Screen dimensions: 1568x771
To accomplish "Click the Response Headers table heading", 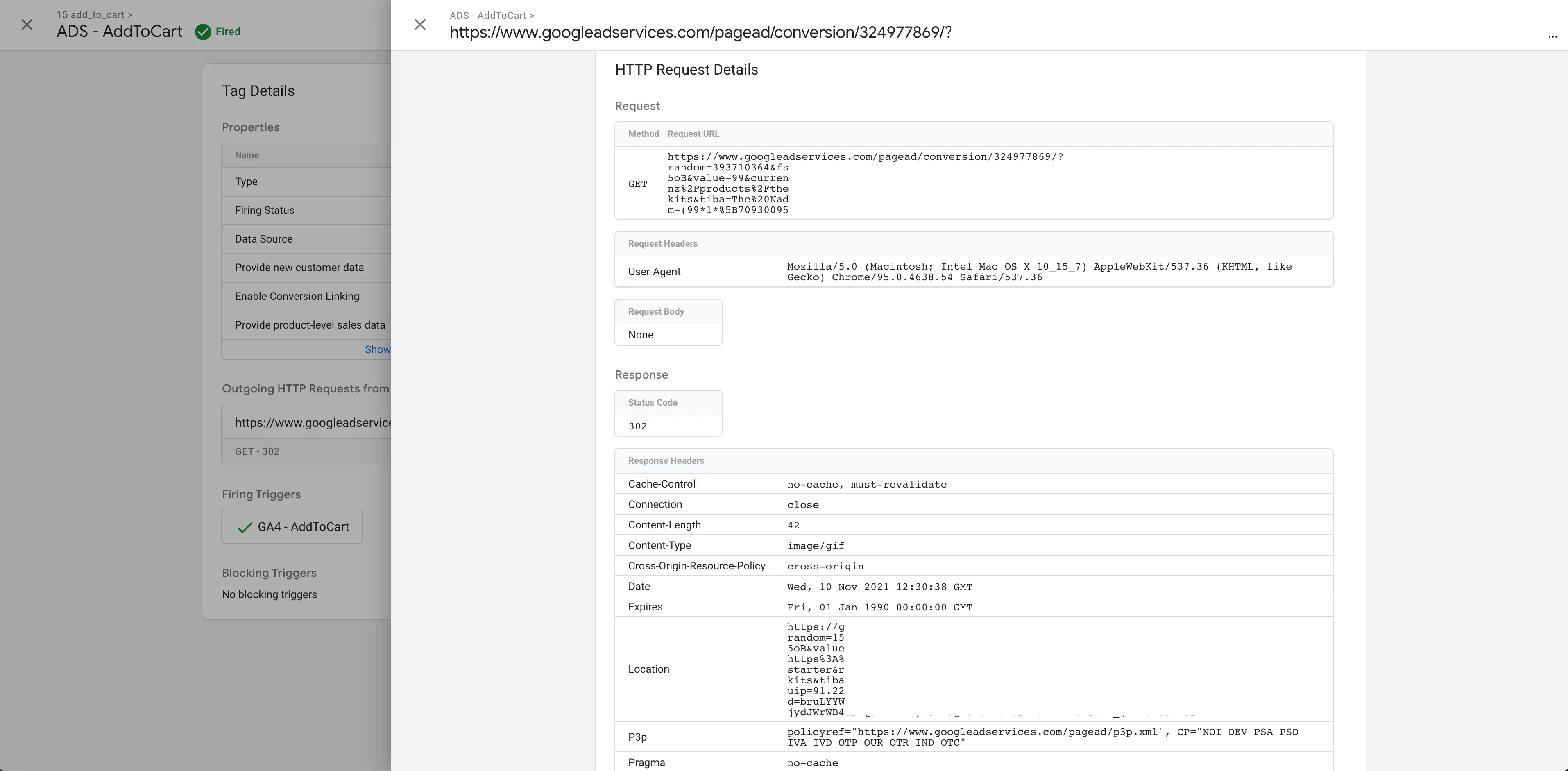I will point(666,461).
